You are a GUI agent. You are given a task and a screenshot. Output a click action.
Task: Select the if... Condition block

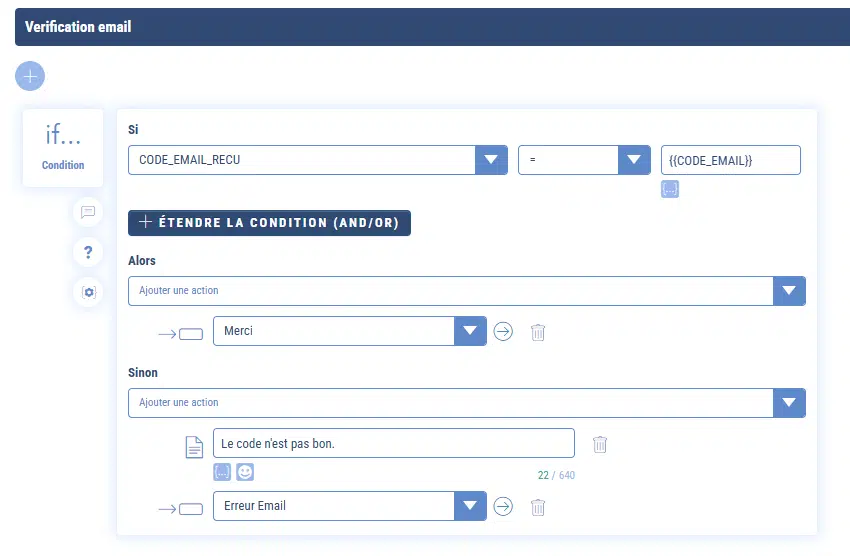click(x=63, y=148)
